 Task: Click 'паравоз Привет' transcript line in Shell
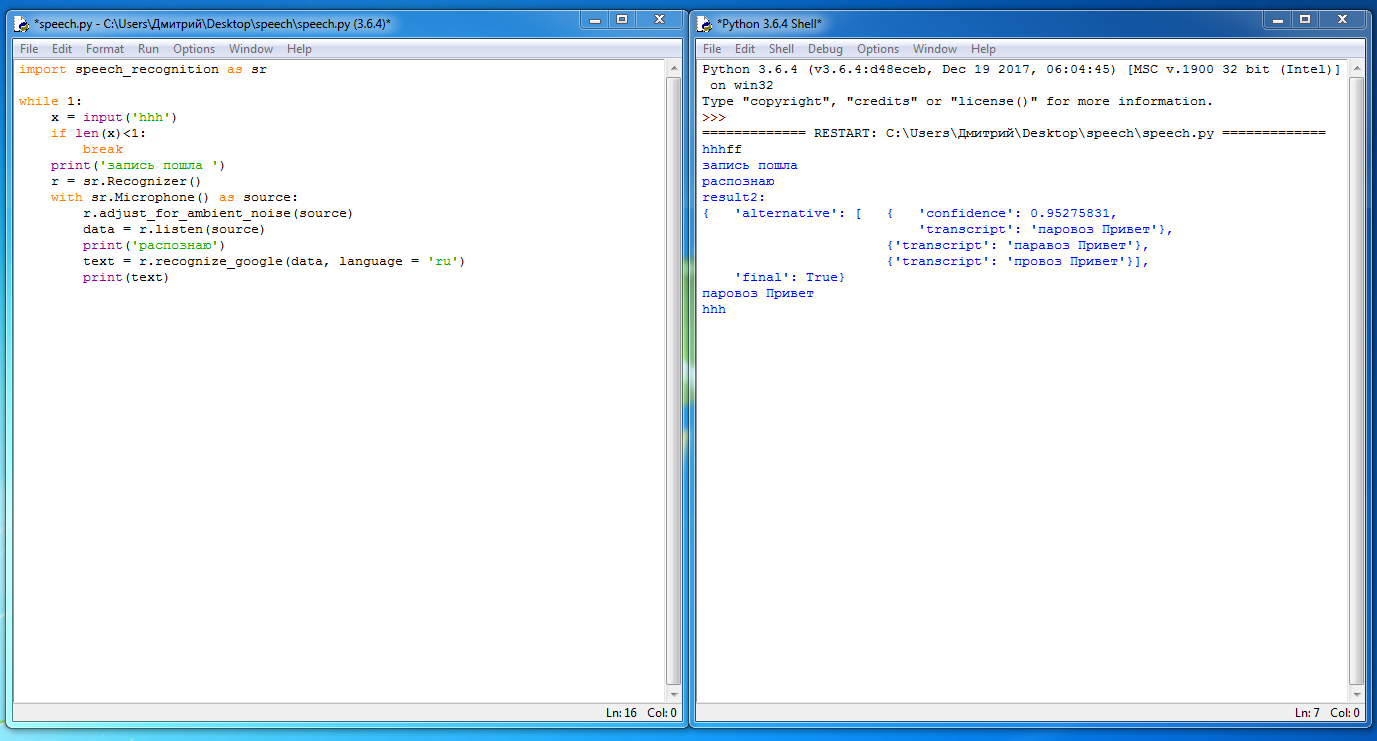pyautogui.click(x=1018, y=246)
